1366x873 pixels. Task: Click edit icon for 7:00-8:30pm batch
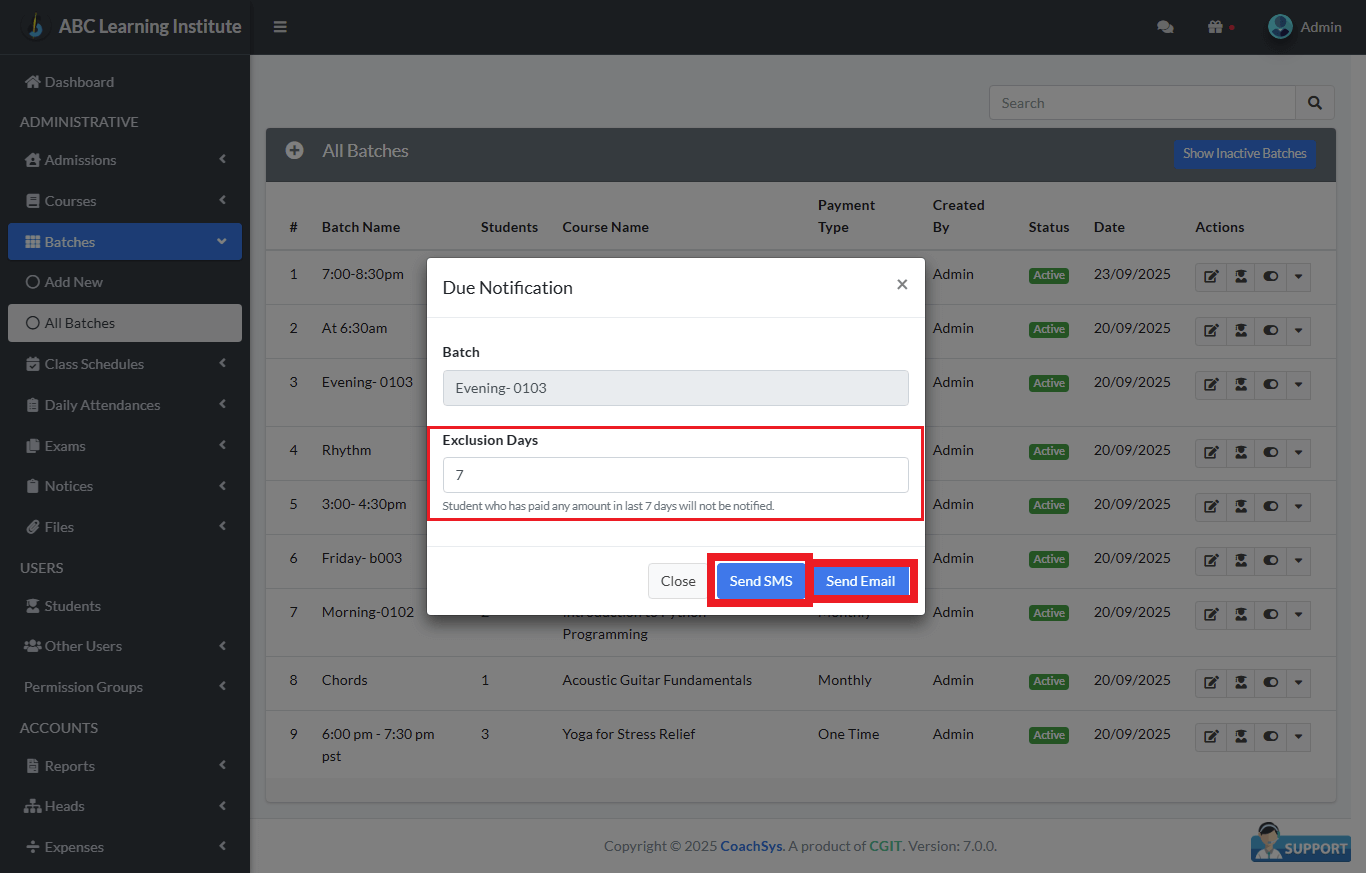click(x=1211, y=277)
